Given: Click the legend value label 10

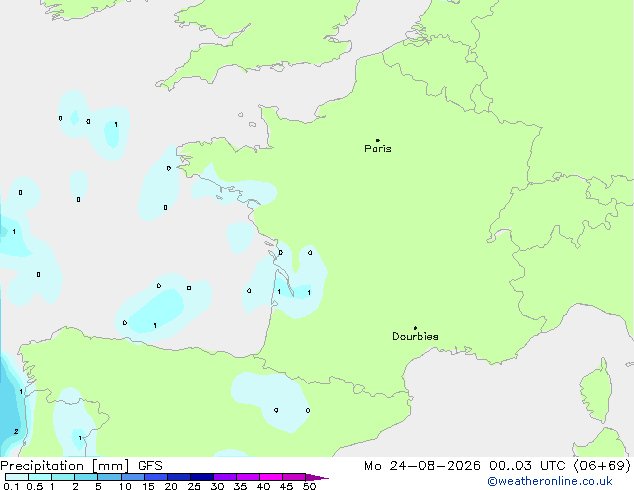Looking at the screenshot, I should [x=125, y=486].
